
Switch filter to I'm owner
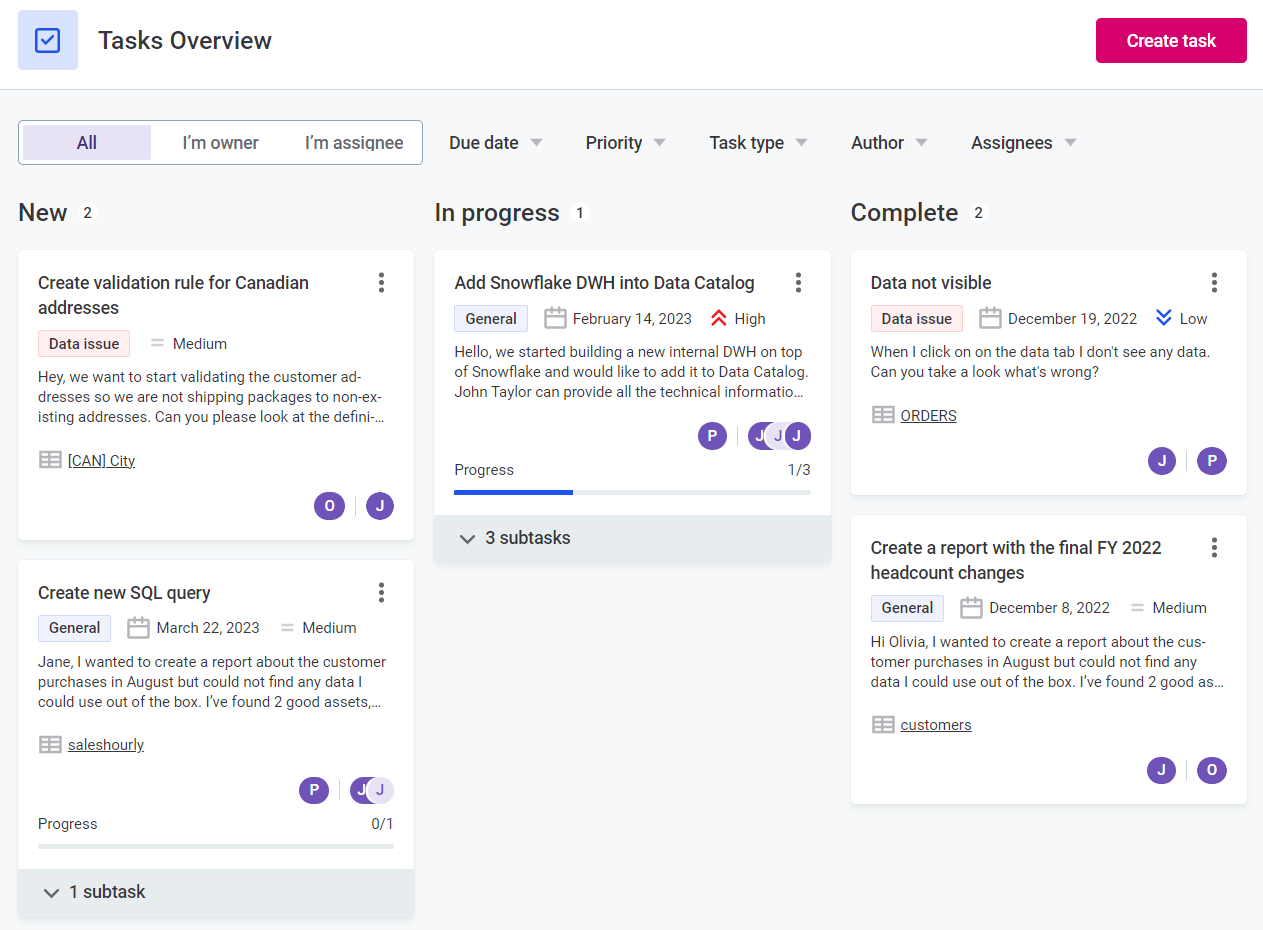point(220,143)
